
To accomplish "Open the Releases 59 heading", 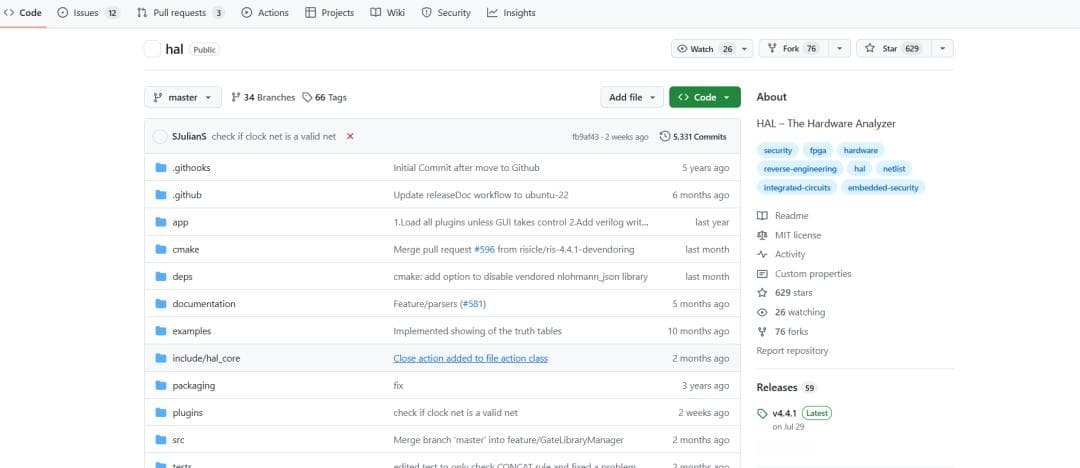I will pyautogui.click(x=787, y=387).
